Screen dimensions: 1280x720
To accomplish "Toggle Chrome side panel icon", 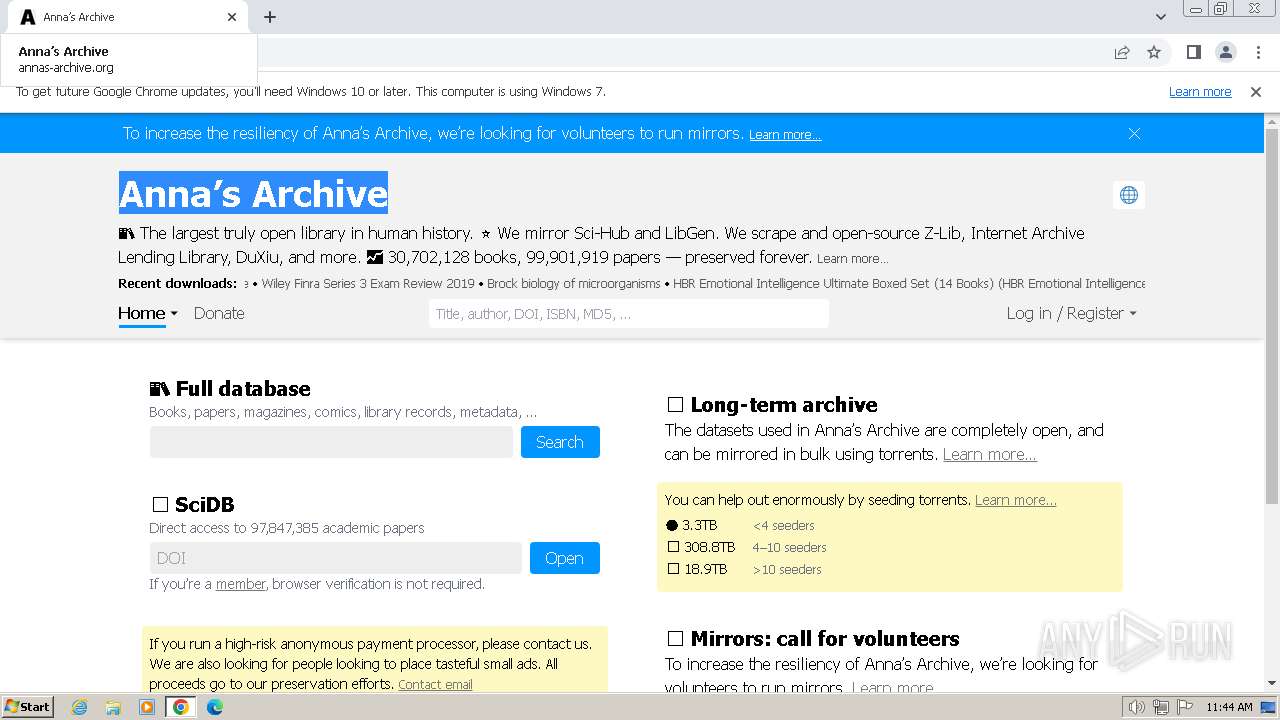I will (x=1193, y=52).
